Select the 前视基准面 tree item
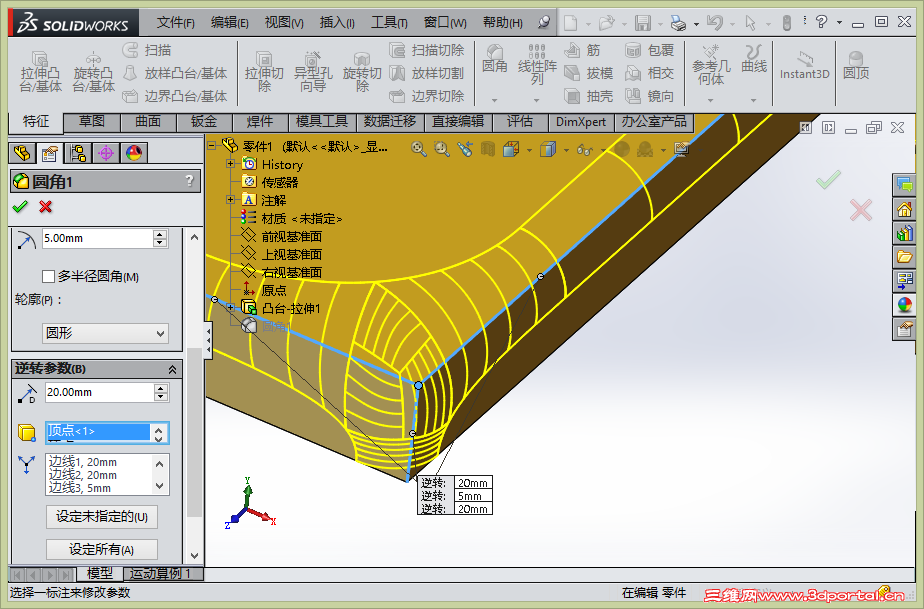 [282, 236]
